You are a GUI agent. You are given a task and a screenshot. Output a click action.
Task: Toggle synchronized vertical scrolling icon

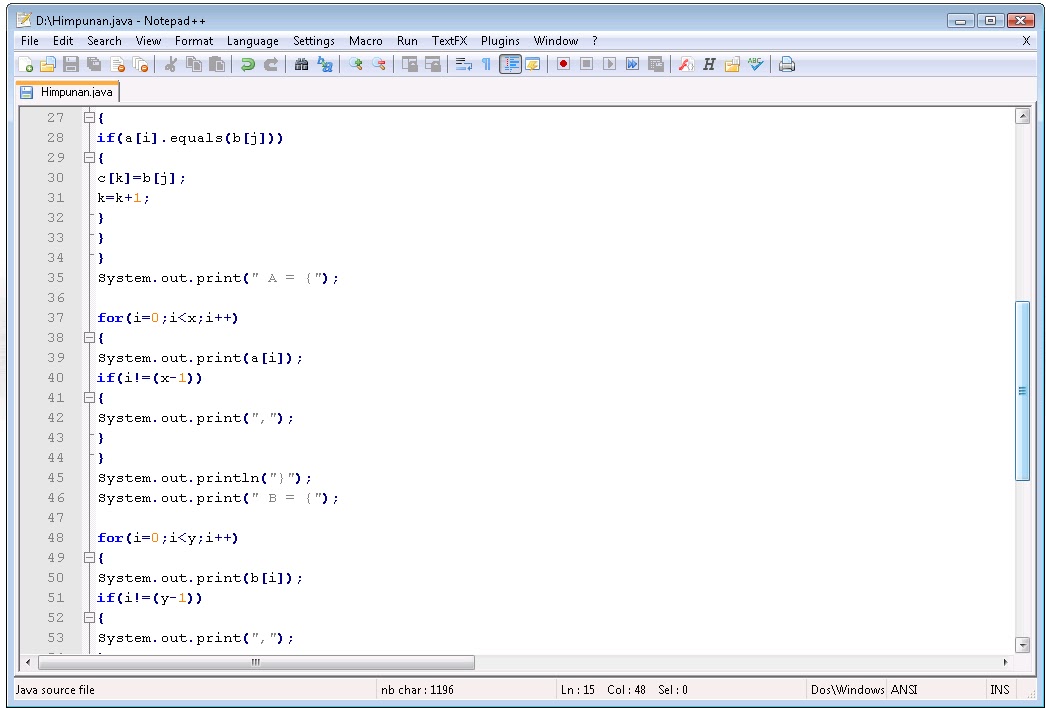(x=410, y=64)
